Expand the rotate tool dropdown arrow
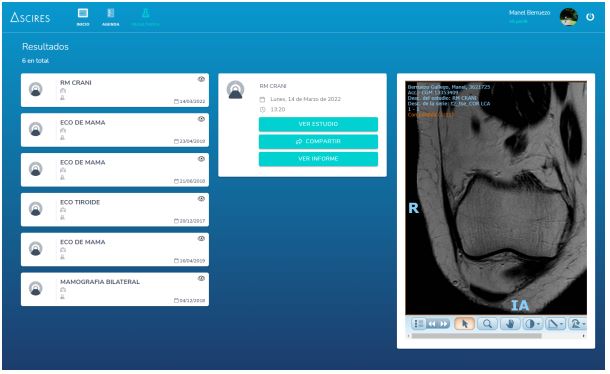This screenshot has height=374, width=610. click(x=584, y=324)
